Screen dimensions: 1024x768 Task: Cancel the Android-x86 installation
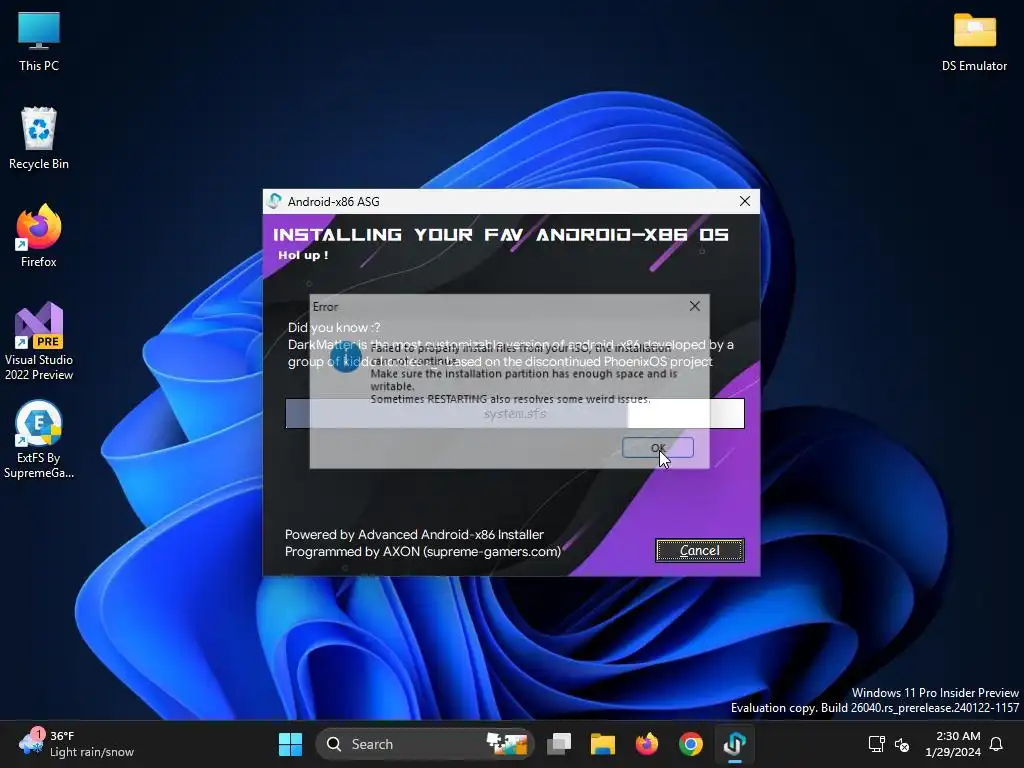(699, 551)
